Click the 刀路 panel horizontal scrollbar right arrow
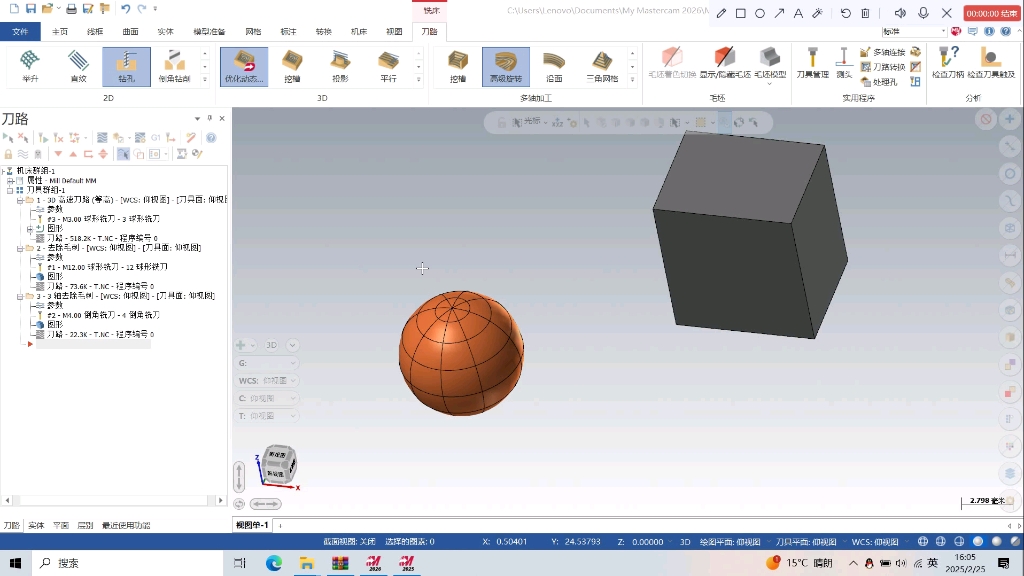 click(x=220, y=500)
